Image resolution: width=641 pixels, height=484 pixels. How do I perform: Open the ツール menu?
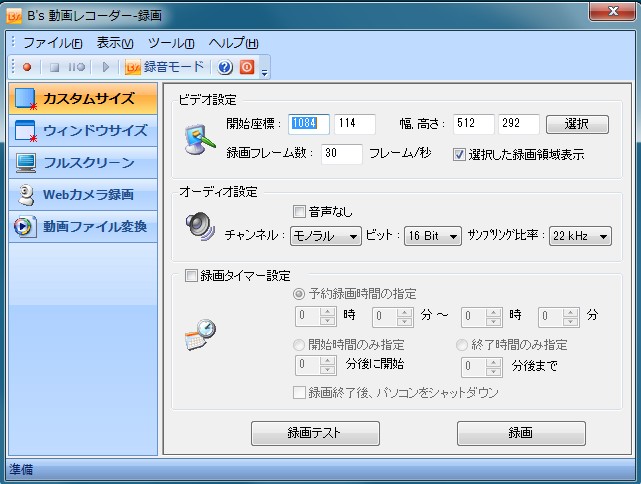171,43
